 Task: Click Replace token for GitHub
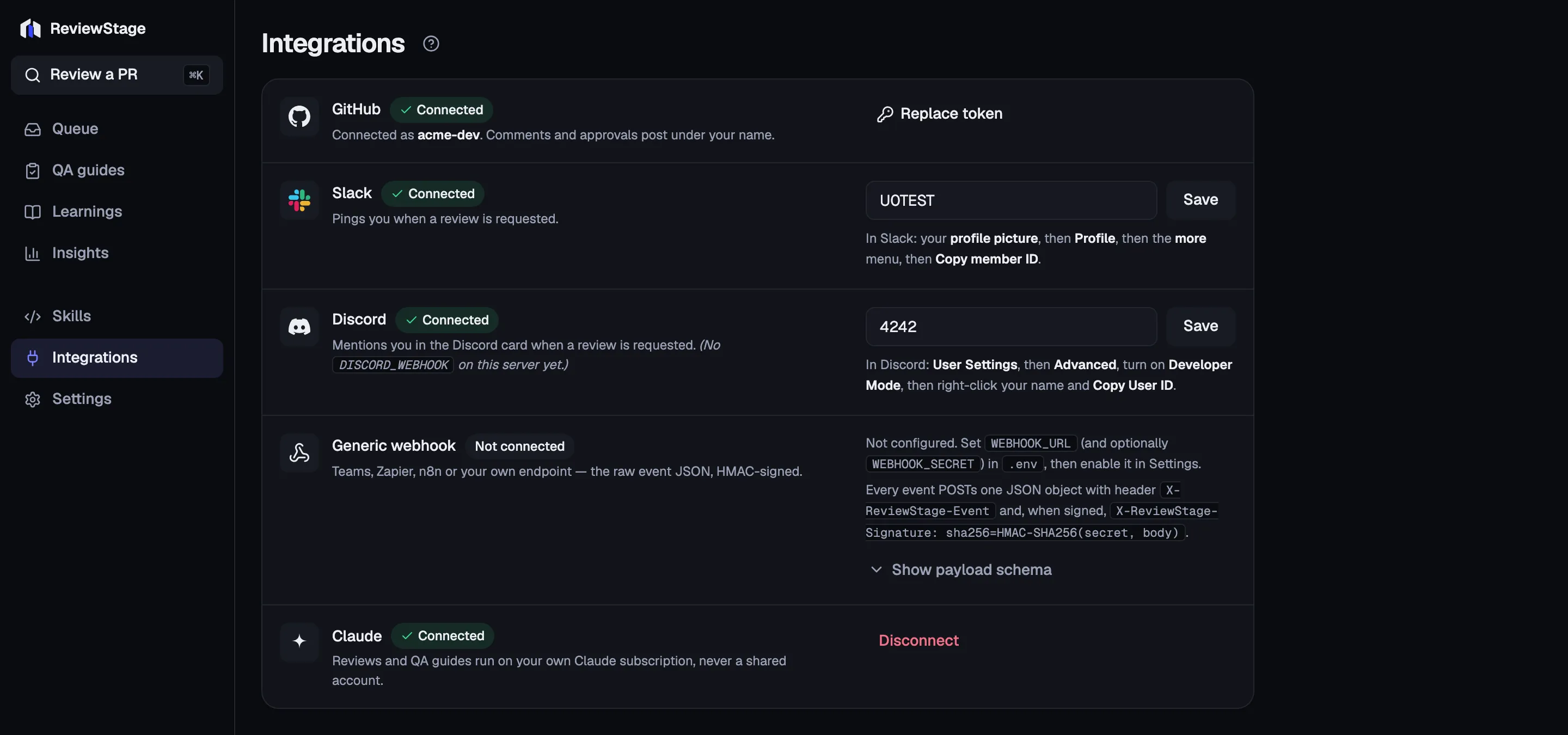click(939, 114)
